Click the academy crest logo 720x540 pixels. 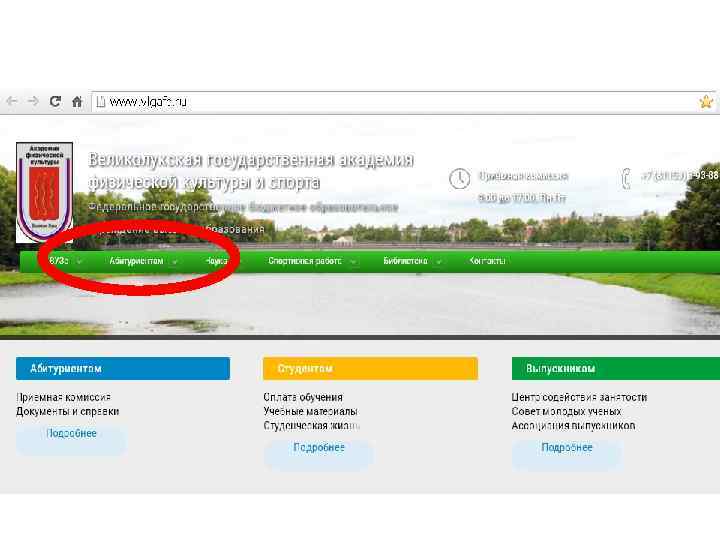point(45,192)
